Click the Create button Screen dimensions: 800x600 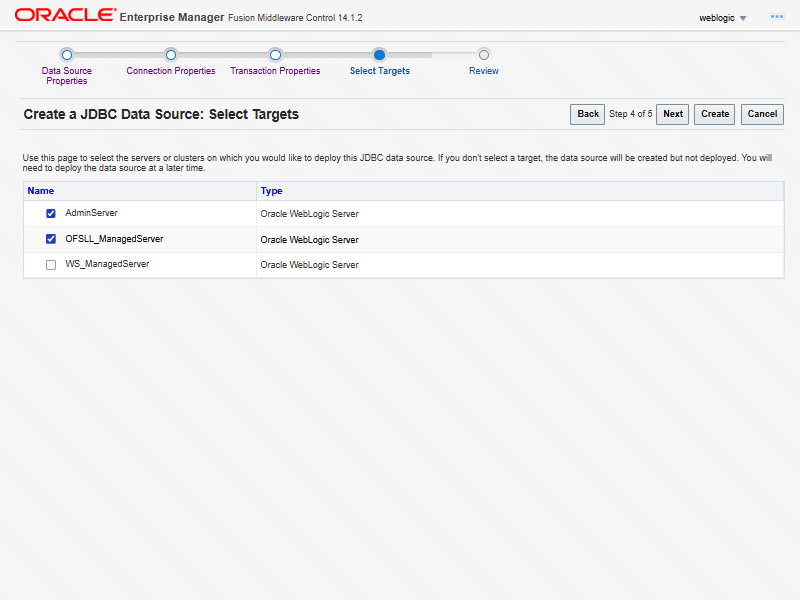(x=715, y=114)
